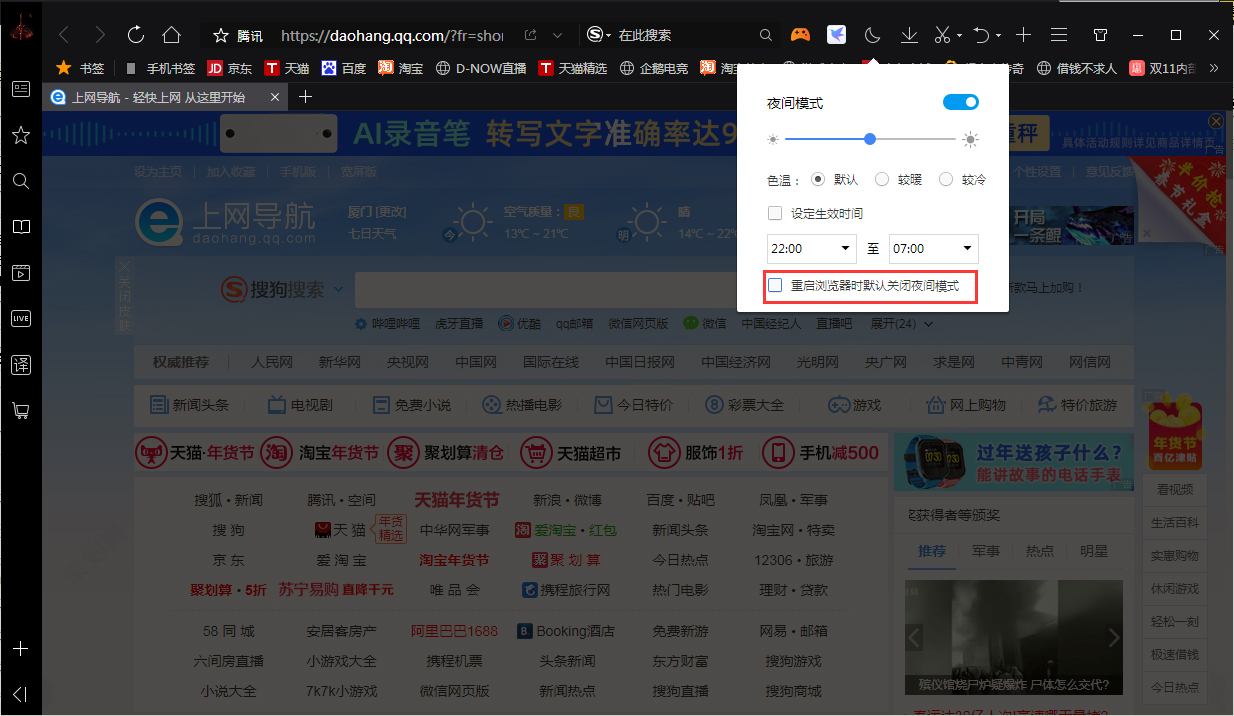The image size is (1234, 716).
Task: Select the 较暖 color temperature option
Action: (x=881, y=178)
